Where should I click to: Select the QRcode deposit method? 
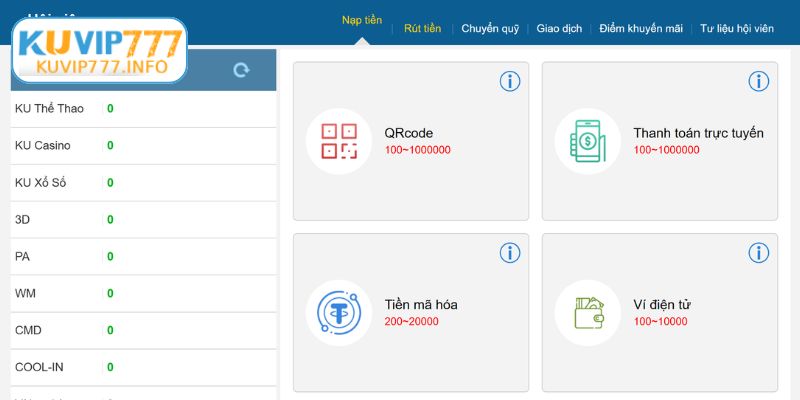pyautogui.click(x=411, y=141)
